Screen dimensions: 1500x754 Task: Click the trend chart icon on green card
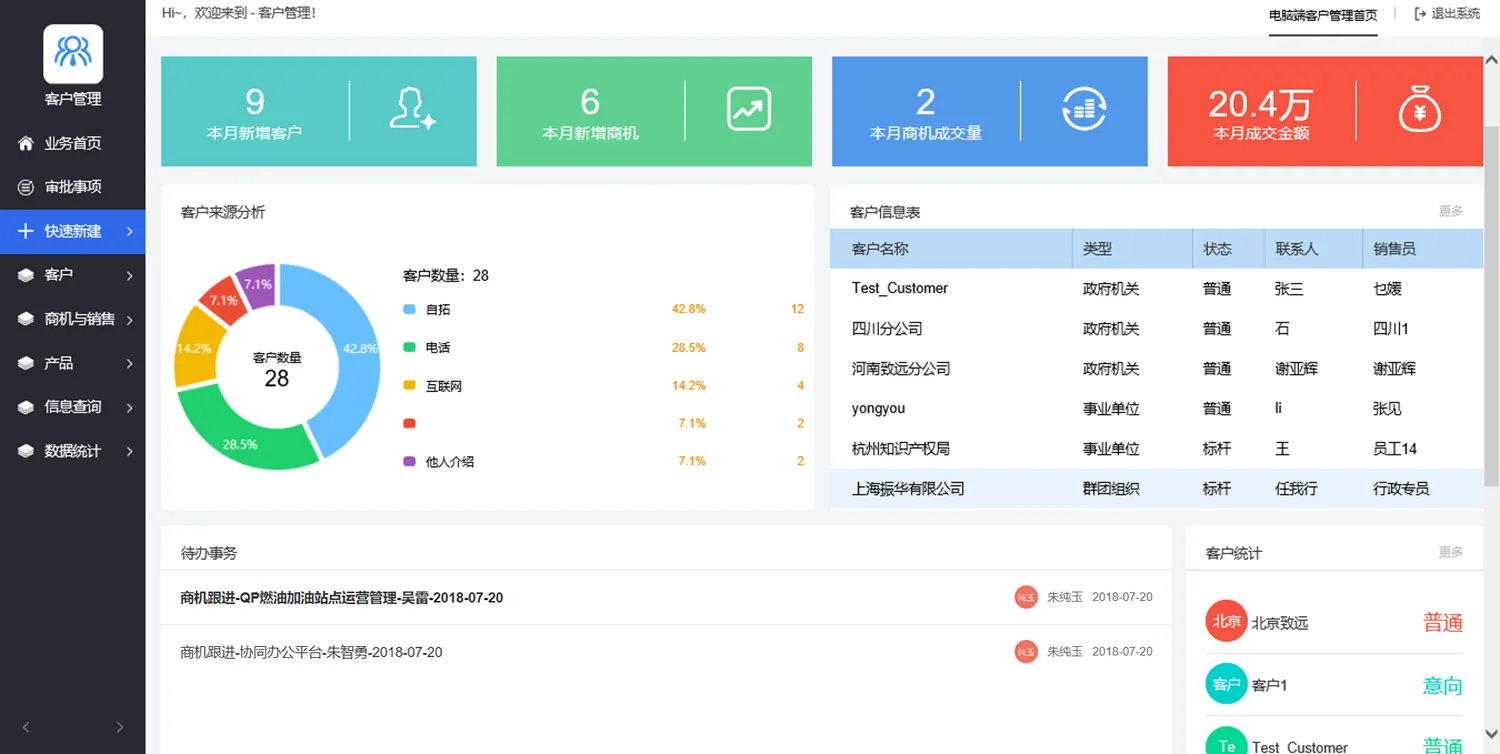pyautogui.click(x=748, y=109)
